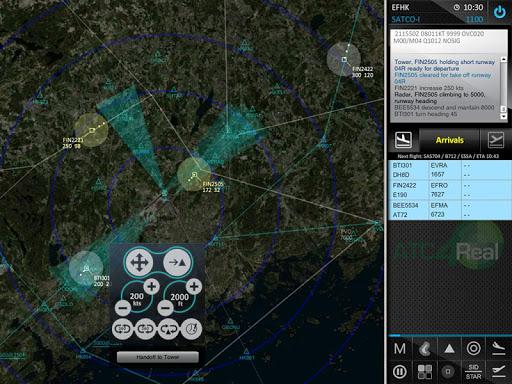This screenshot has height=384, width=512.
Task: Click the Handoff to Tower button
Action: [x=158, y=357]
